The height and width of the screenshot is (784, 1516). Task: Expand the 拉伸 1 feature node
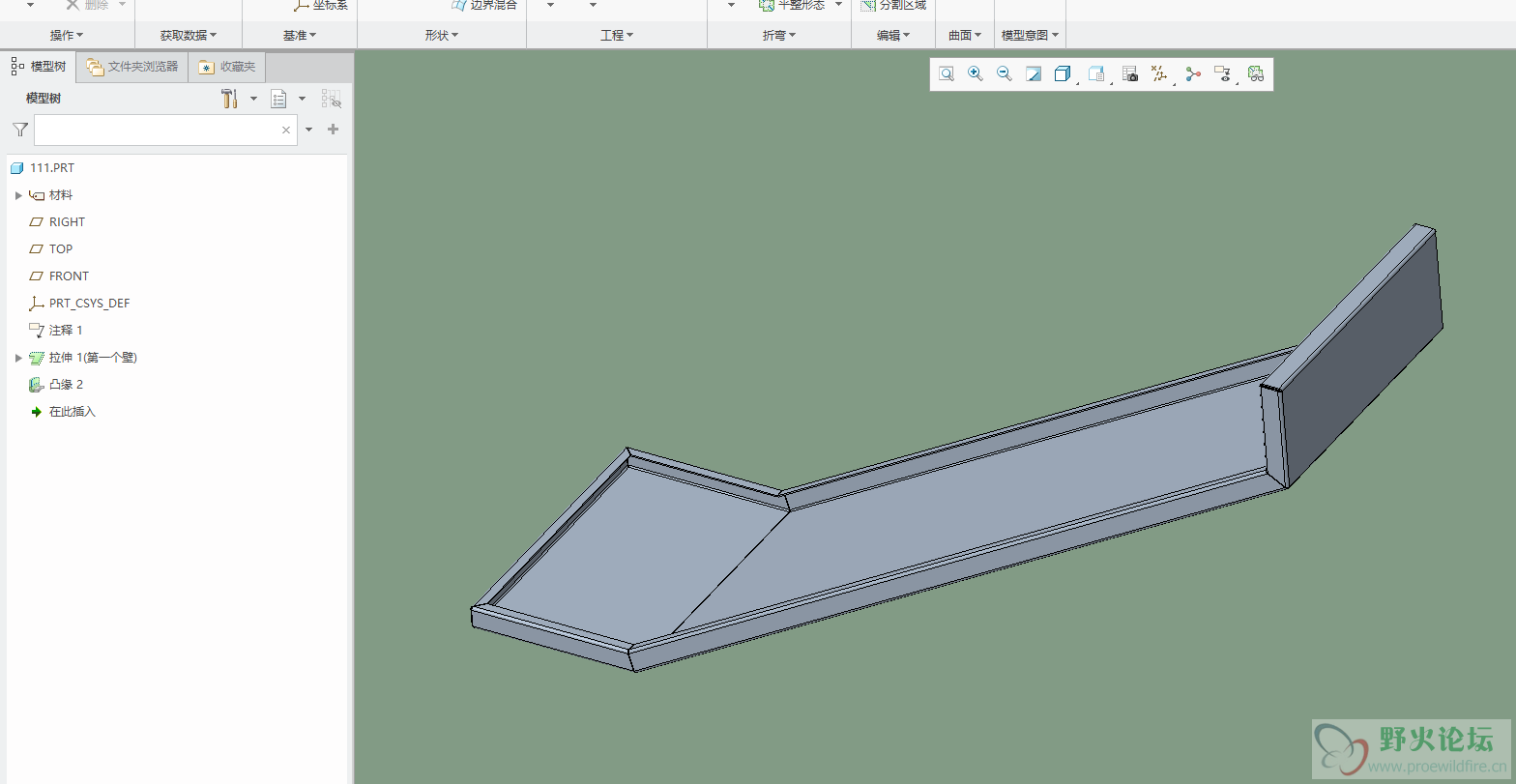point(18,358)
